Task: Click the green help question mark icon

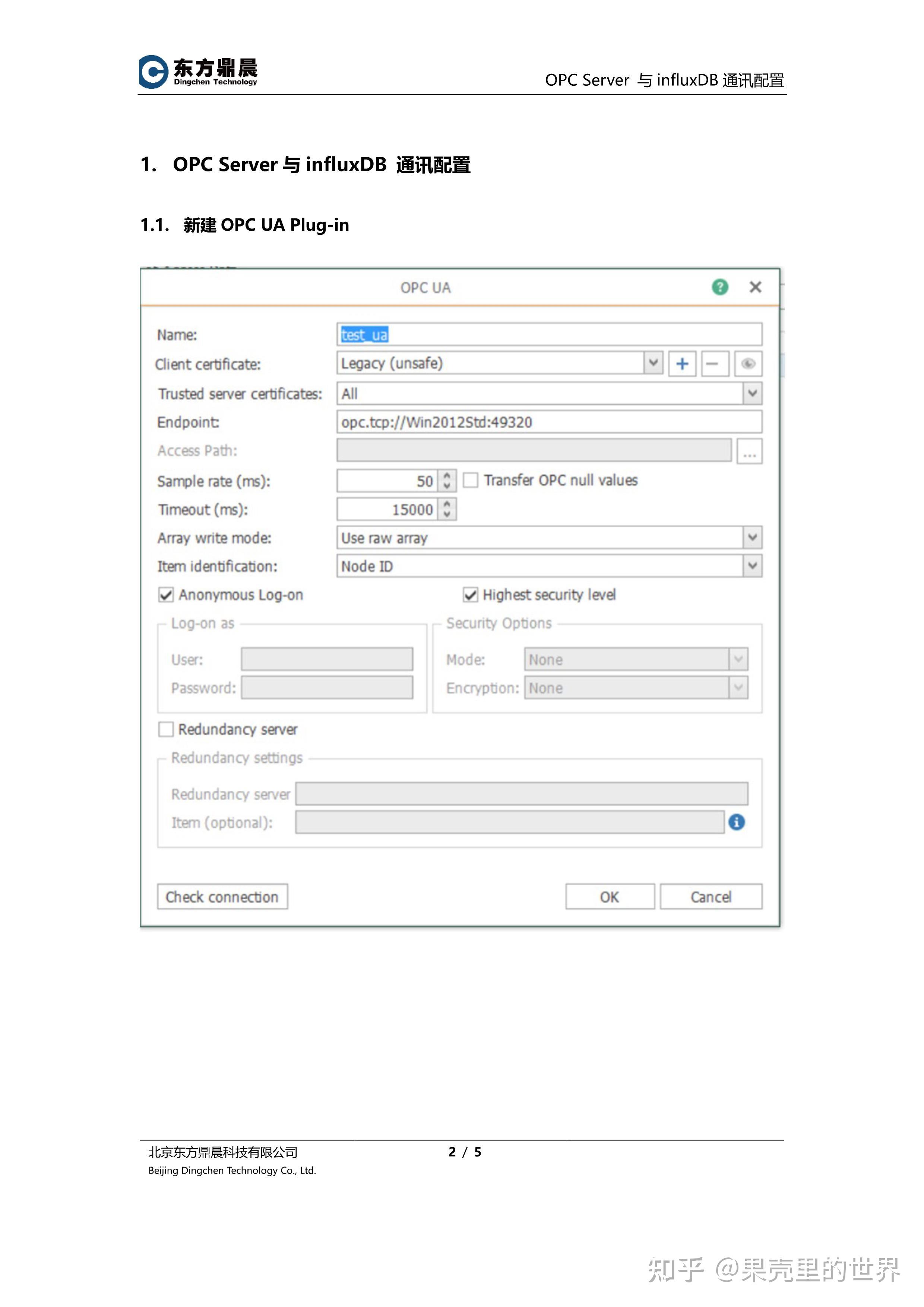Action: click(x=720, y=287)
